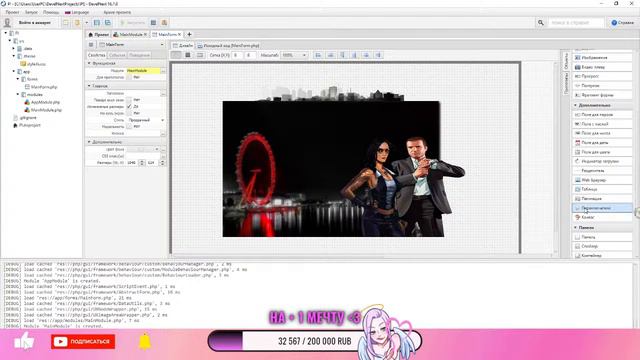640x360 pixels.
Task: Add the Video player (Видео плеер) component
Action: point(602,67)
